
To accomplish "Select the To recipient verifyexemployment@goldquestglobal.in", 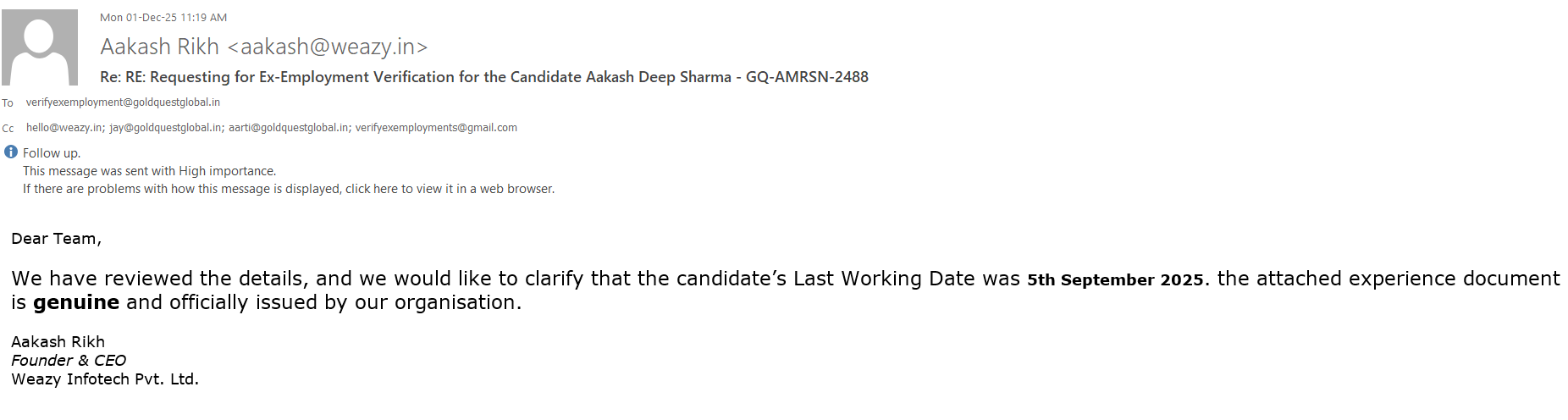I will [x=123, y=102].
